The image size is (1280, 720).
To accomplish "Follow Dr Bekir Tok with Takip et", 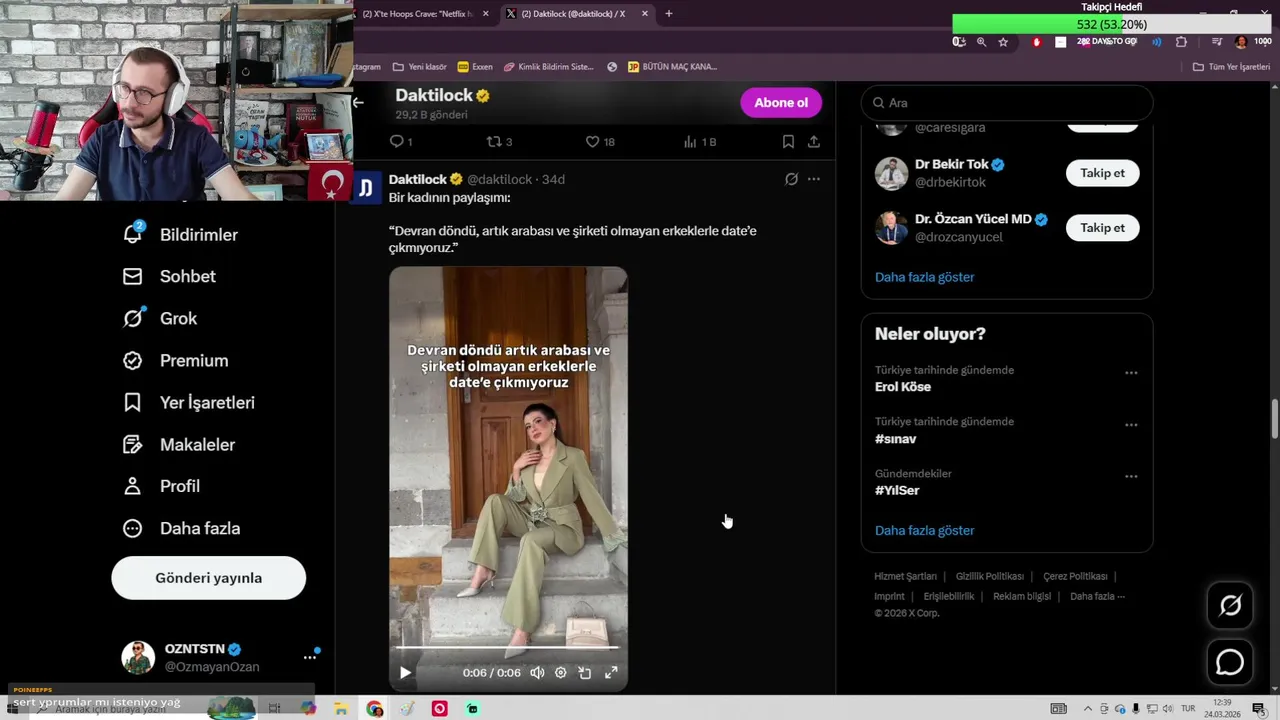I will tap(1102, 173).
